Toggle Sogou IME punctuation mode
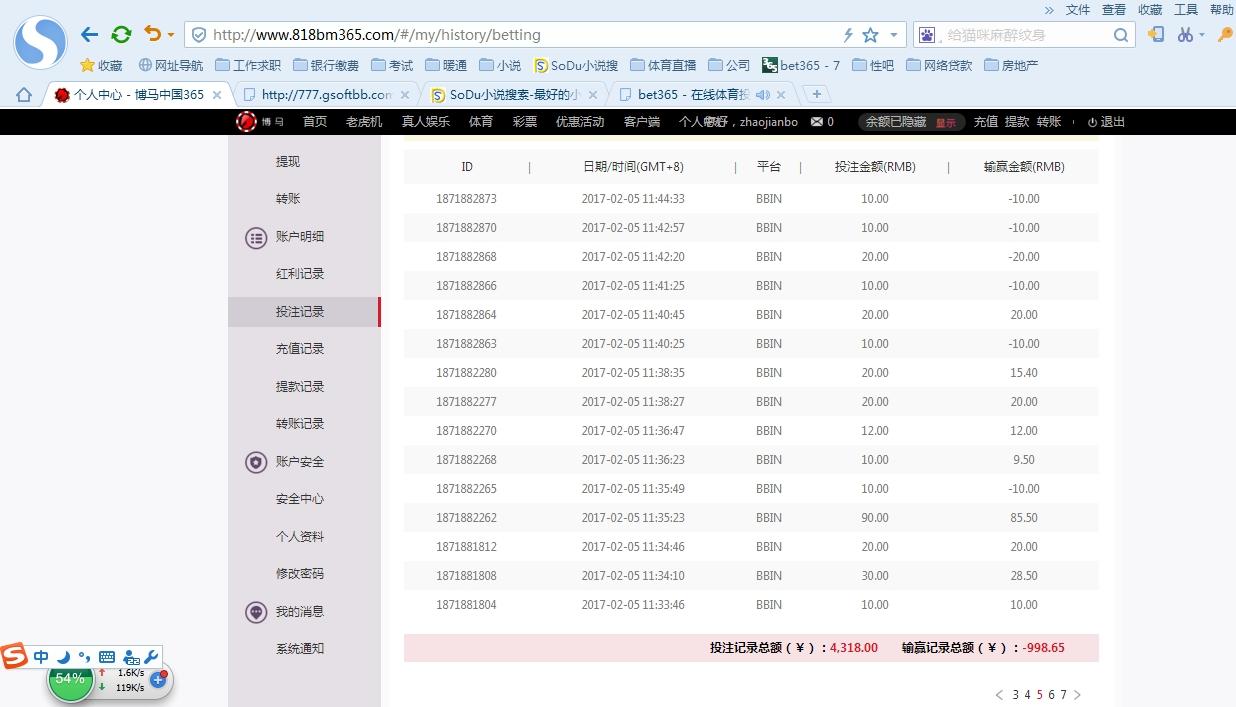Screen dimensions: 1236x707 84,657
